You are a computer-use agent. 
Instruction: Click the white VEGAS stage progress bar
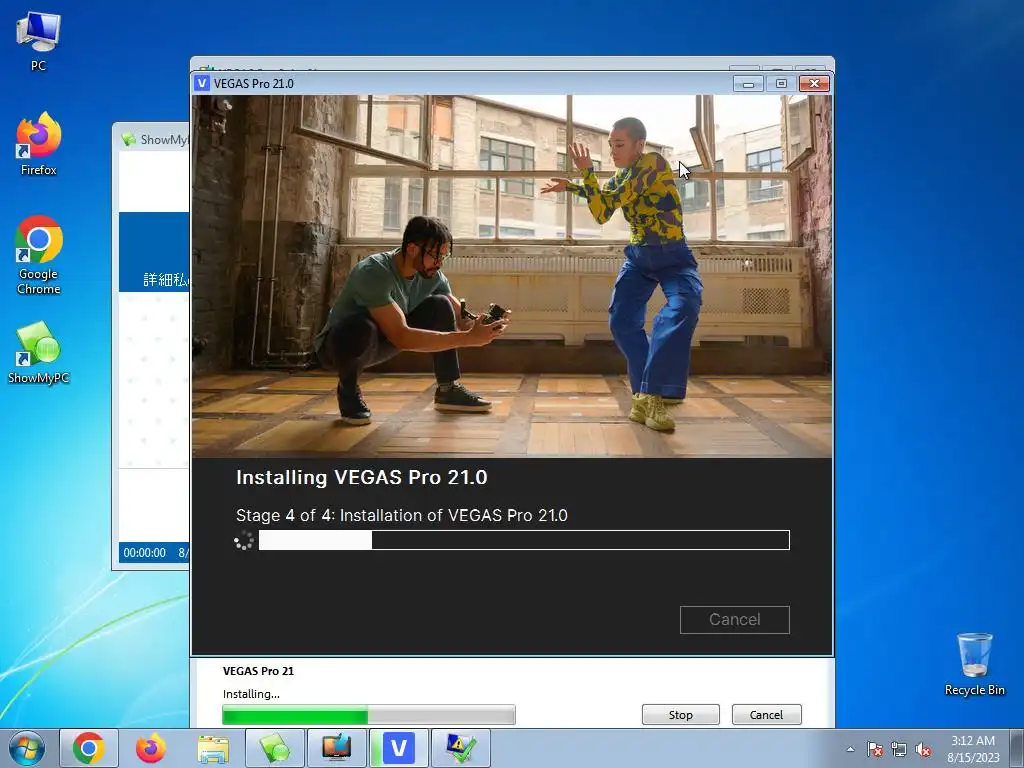(524, 540)
